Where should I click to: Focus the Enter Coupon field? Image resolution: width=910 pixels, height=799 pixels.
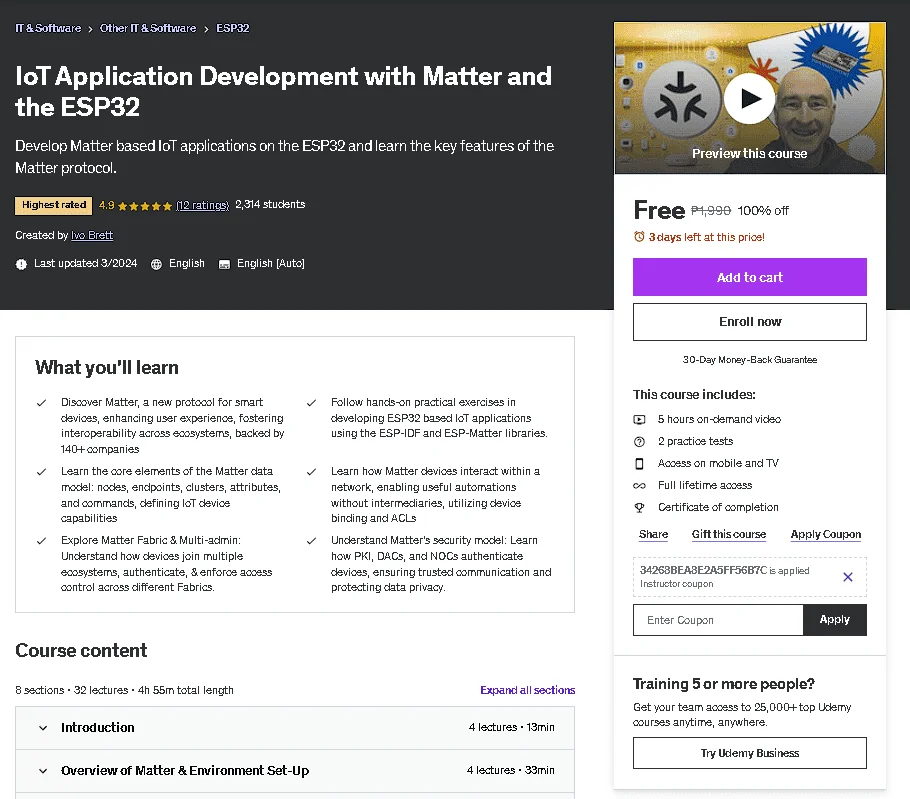(718, 620)
